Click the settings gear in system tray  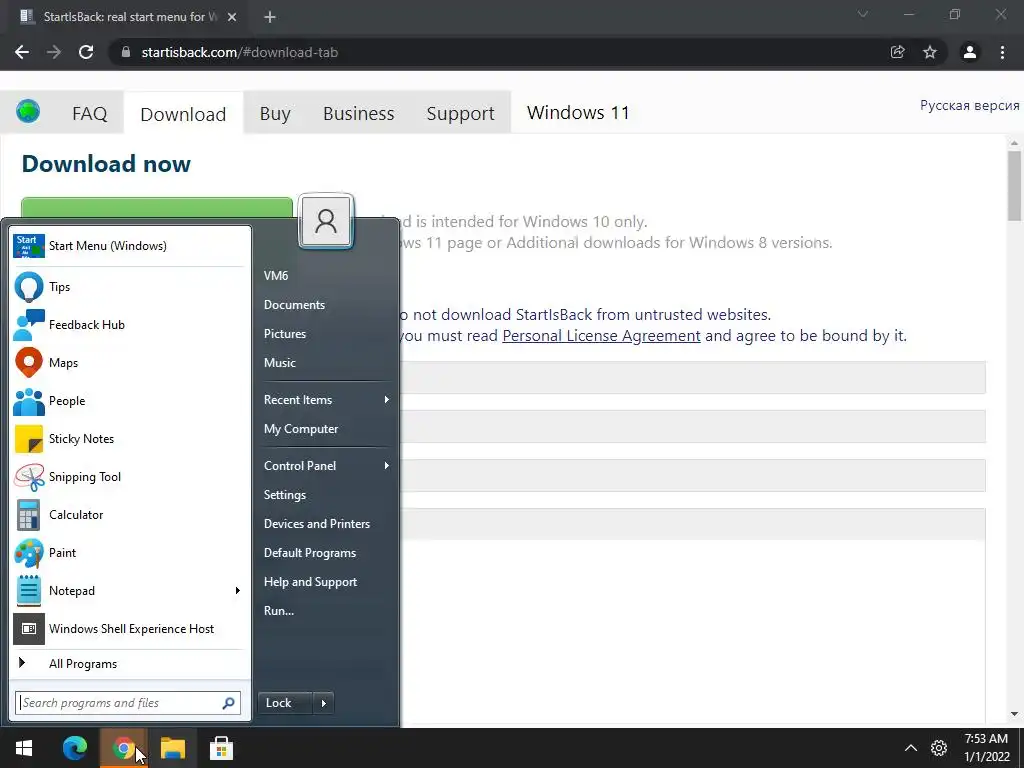[939, 748]
